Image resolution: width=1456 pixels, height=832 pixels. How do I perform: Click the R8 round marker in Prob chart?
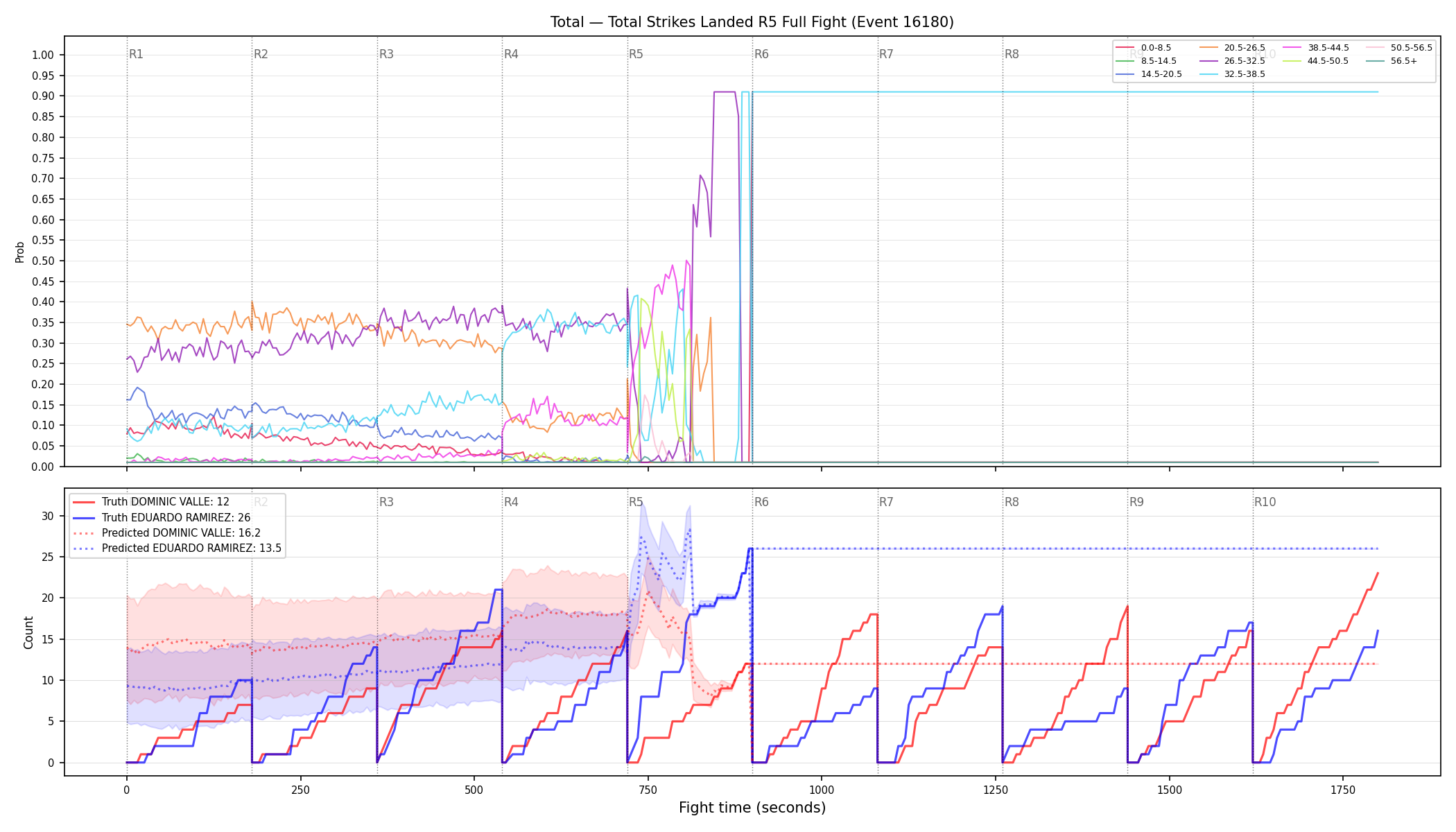tap(1012, 54)
